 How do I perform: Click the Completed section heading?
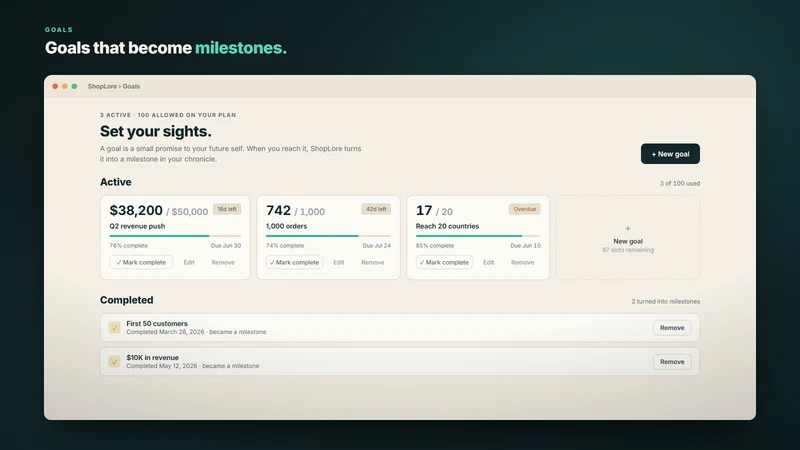[x=127, y=300]
